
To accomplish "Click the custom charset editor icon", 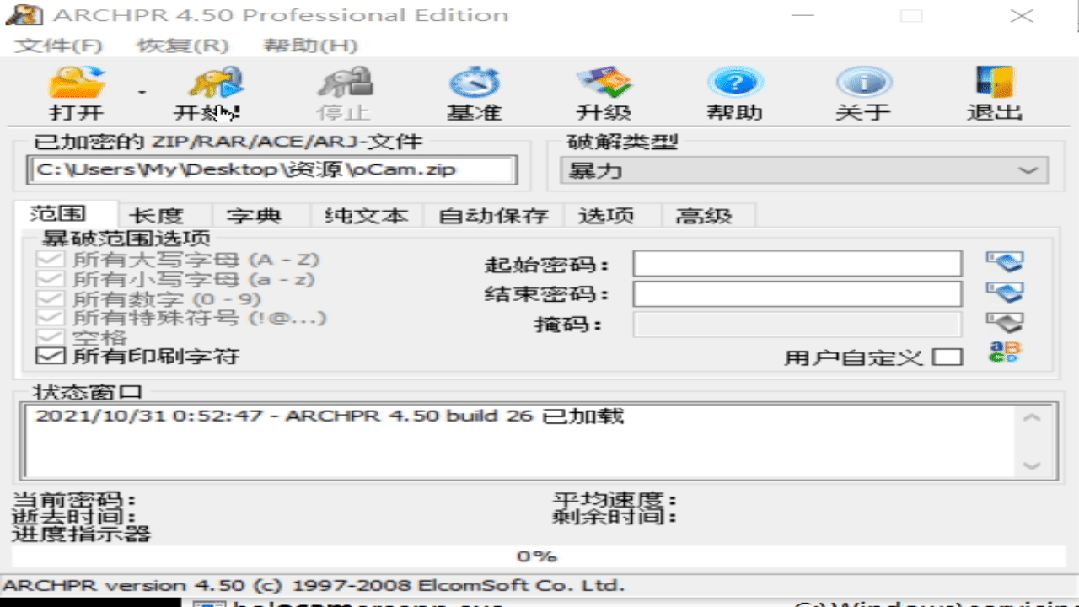I will [x=1005, y=351].
